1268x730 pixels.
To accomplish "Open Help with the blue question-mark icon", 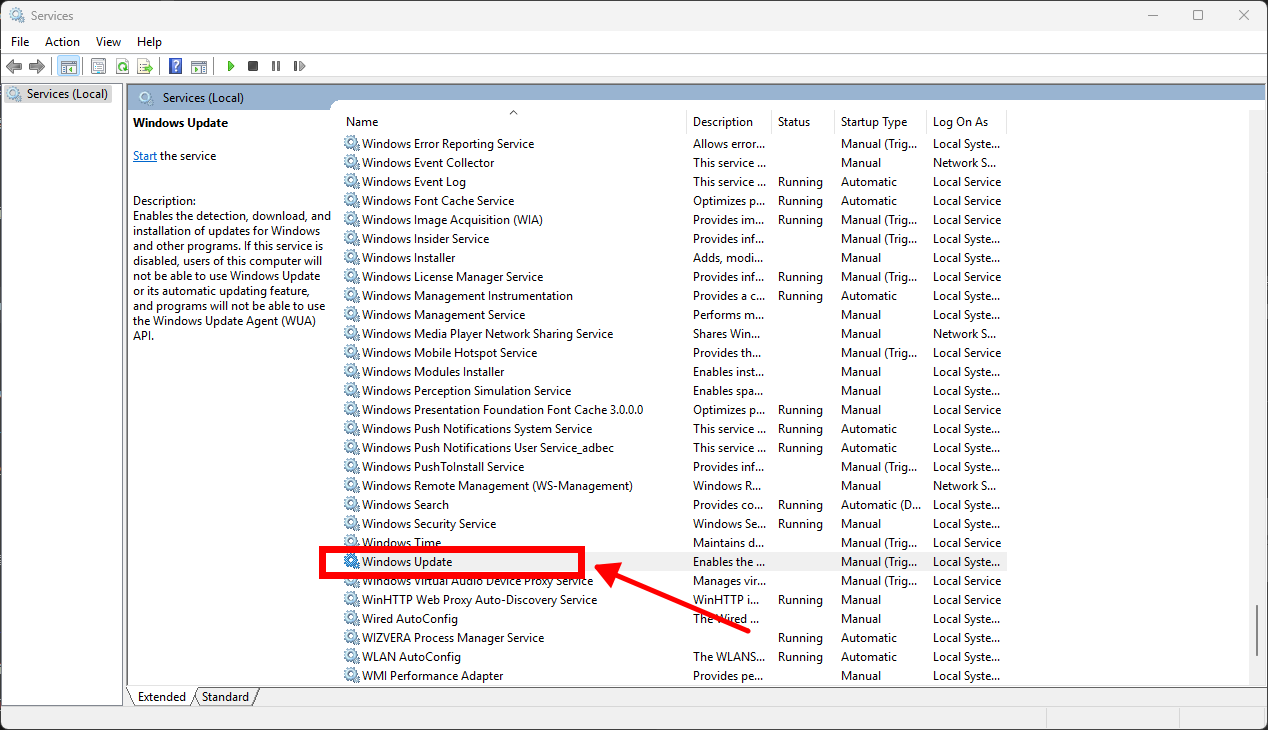I will tap(175, 66).
